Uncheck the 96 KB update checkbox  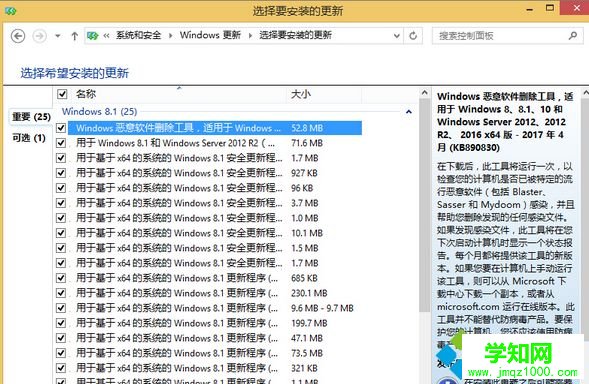coord(61,188)
